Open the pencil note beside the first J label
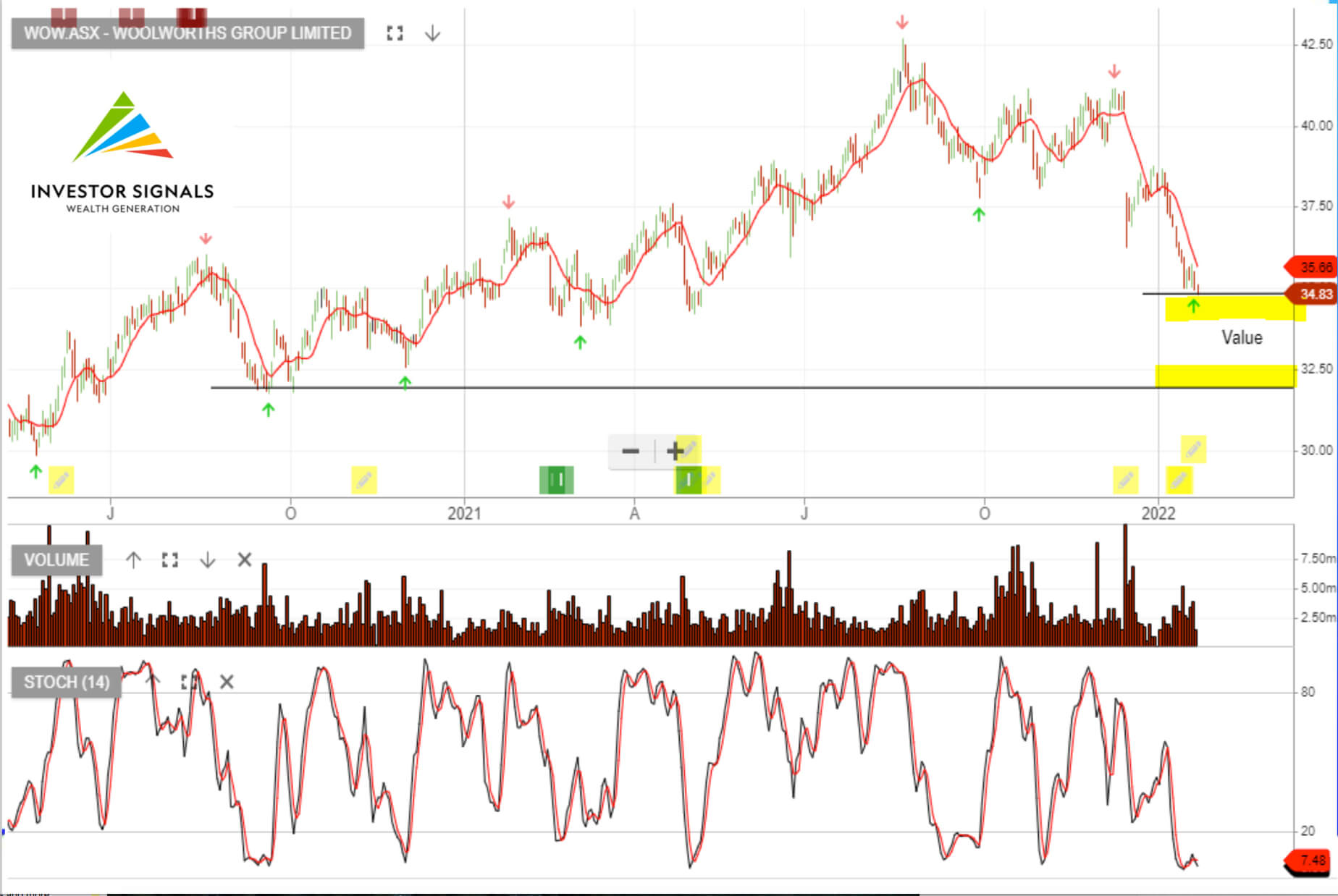 pyautogui.click(x=62, y=480)
